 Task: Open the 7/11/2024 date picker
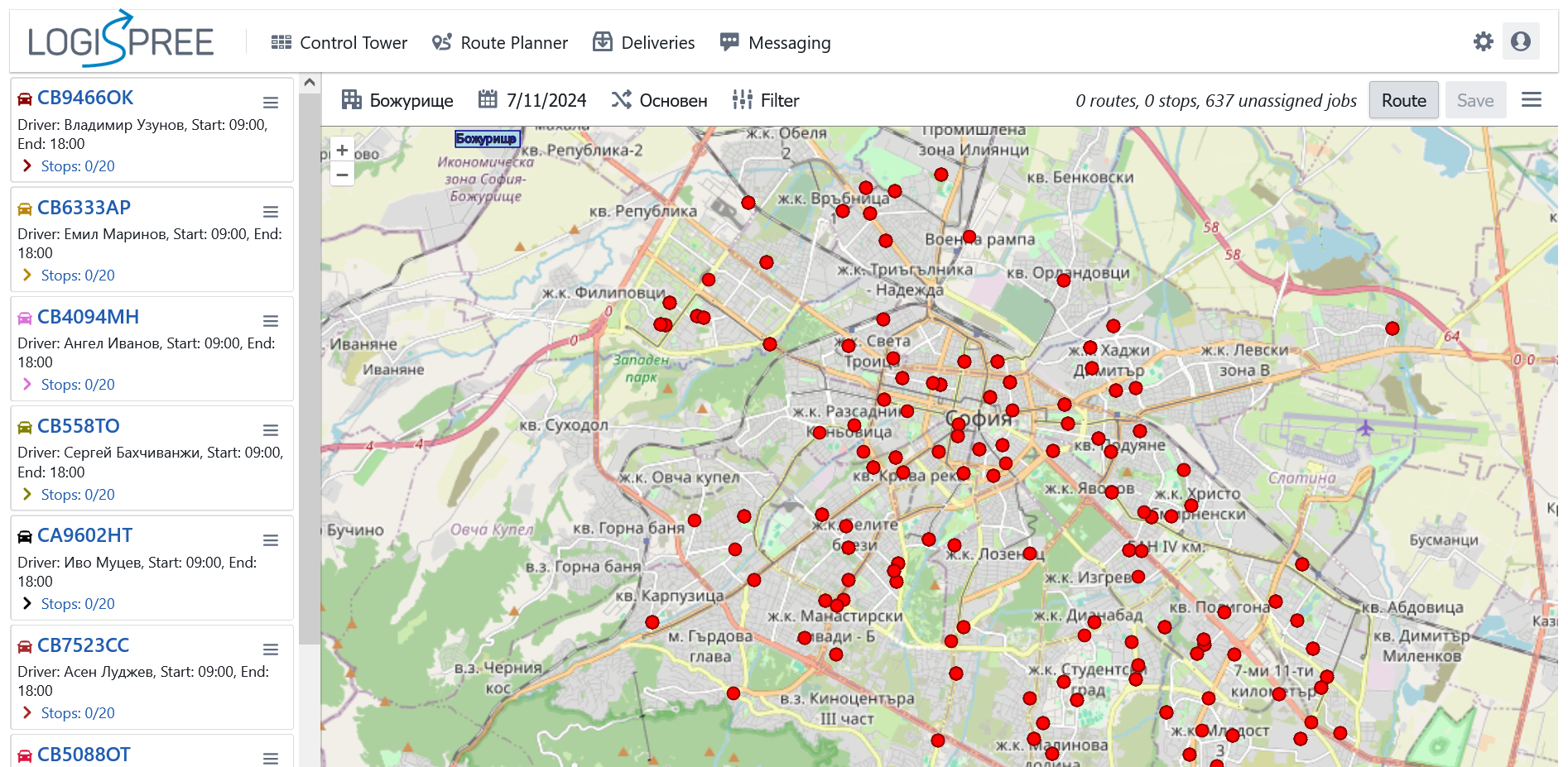click(x=532, y=100)
